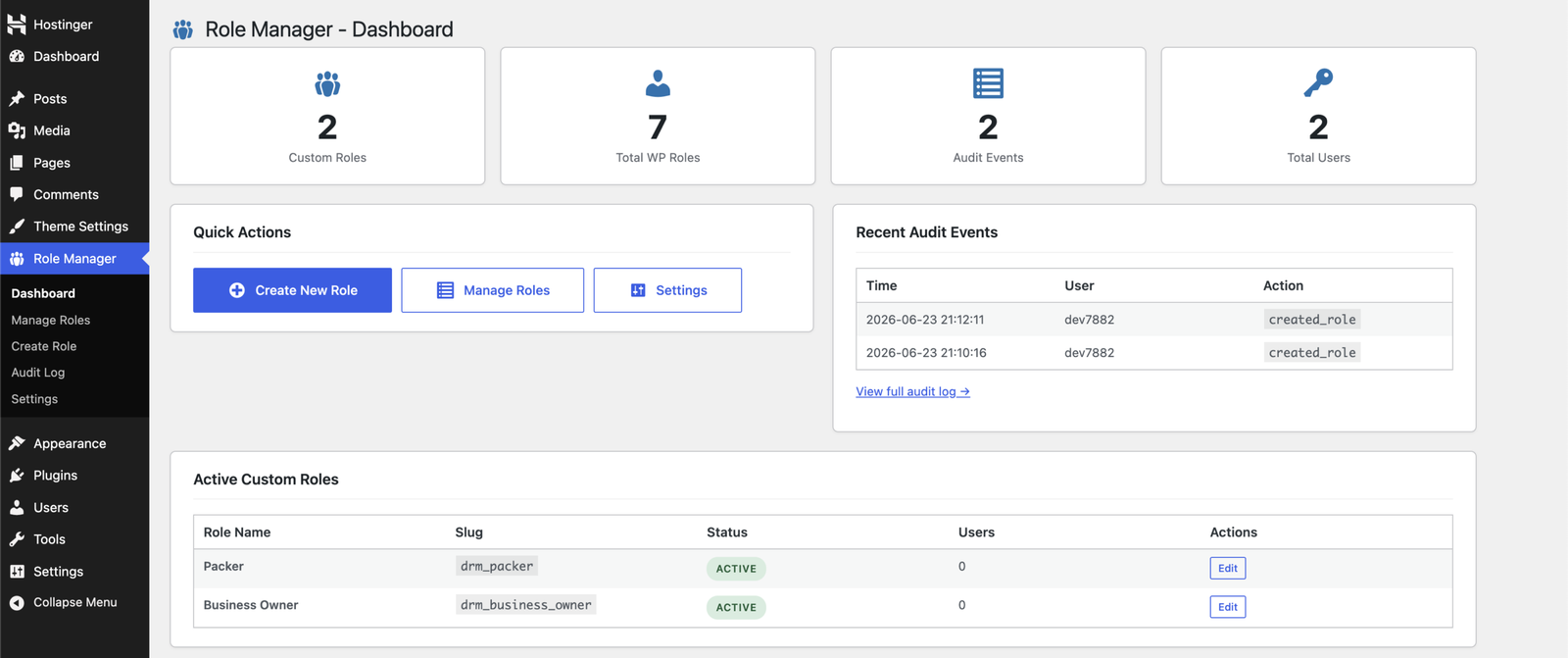
Task: Edit the Packer role
Action: [x=1227, y=568]
